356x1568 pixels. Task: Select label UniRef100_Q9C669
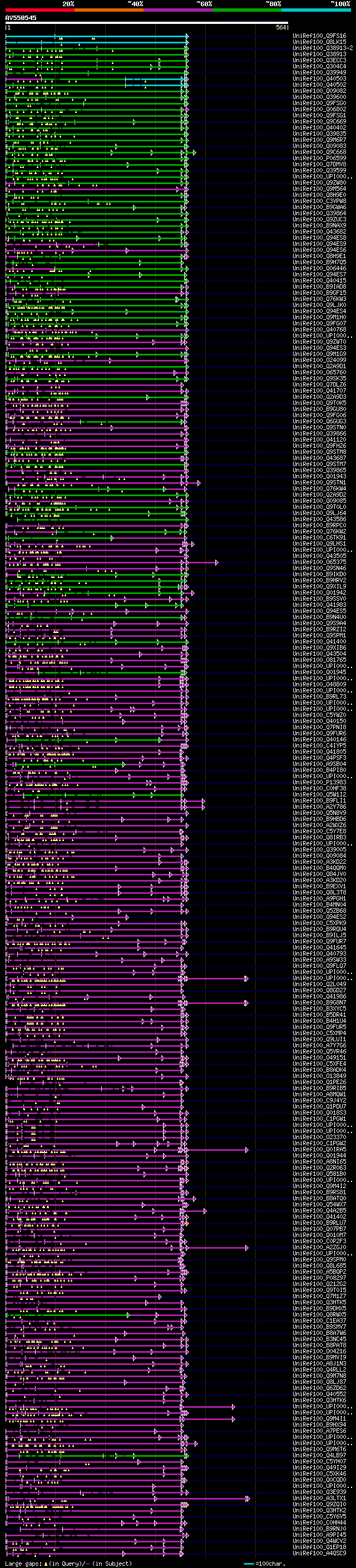[319, 122]
